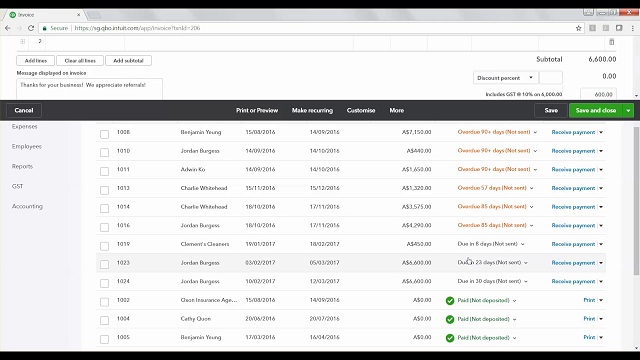
Task: Go to the GST sidebar item
Action: click(x=18, y=186)
